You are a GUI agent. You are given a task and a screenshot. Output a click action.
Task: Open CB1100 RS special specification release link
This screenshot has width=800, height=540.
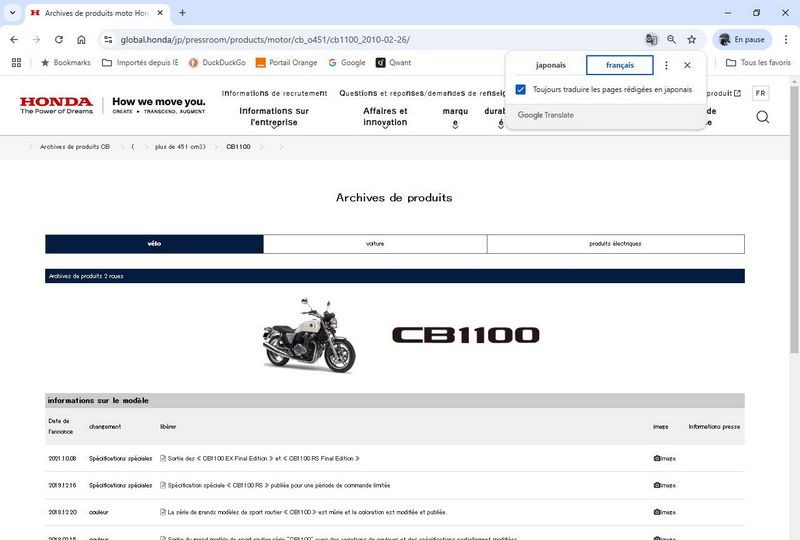279,485
